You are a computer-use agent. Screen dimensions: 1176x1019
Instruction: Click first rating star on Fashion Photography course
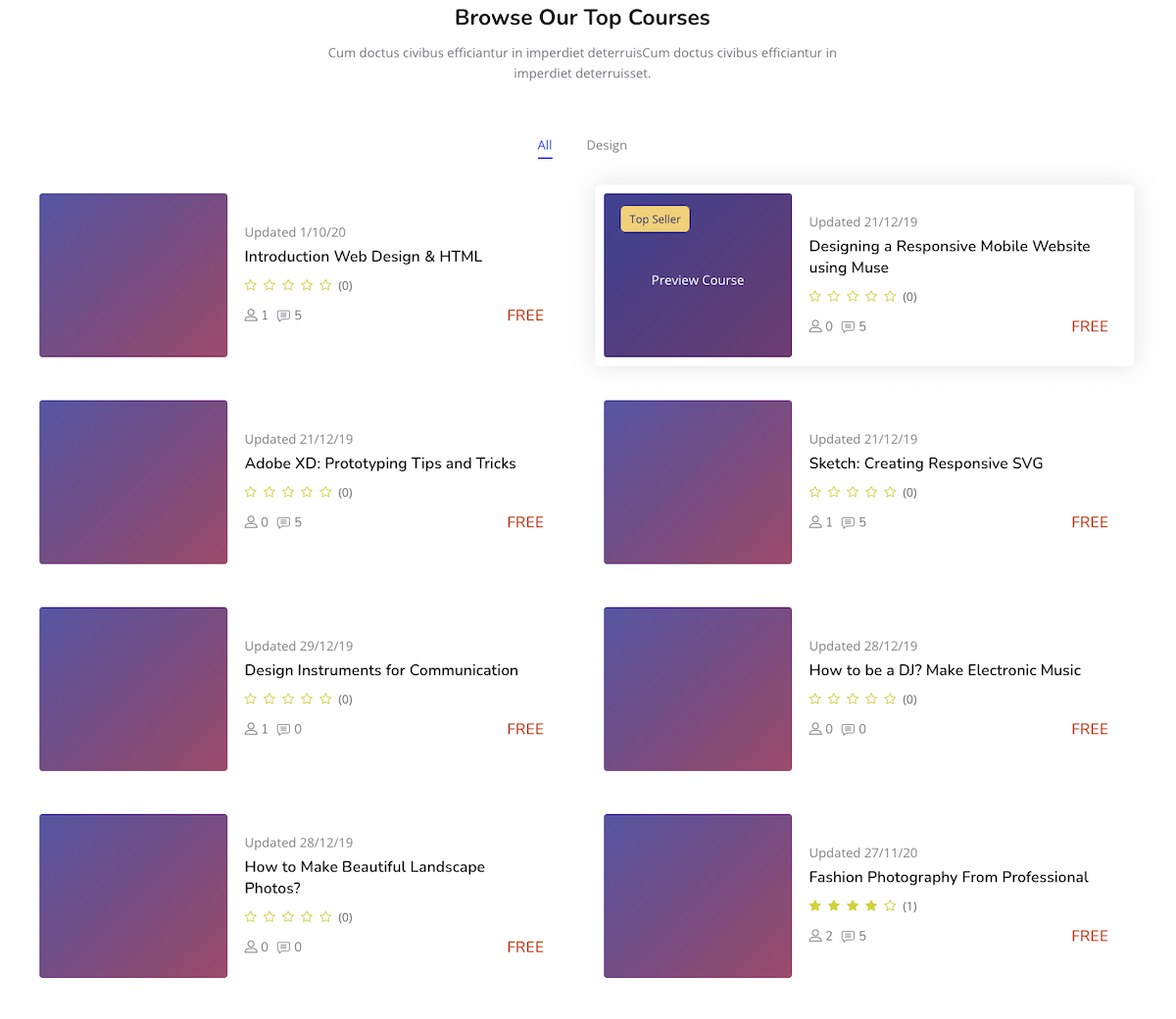815,906
